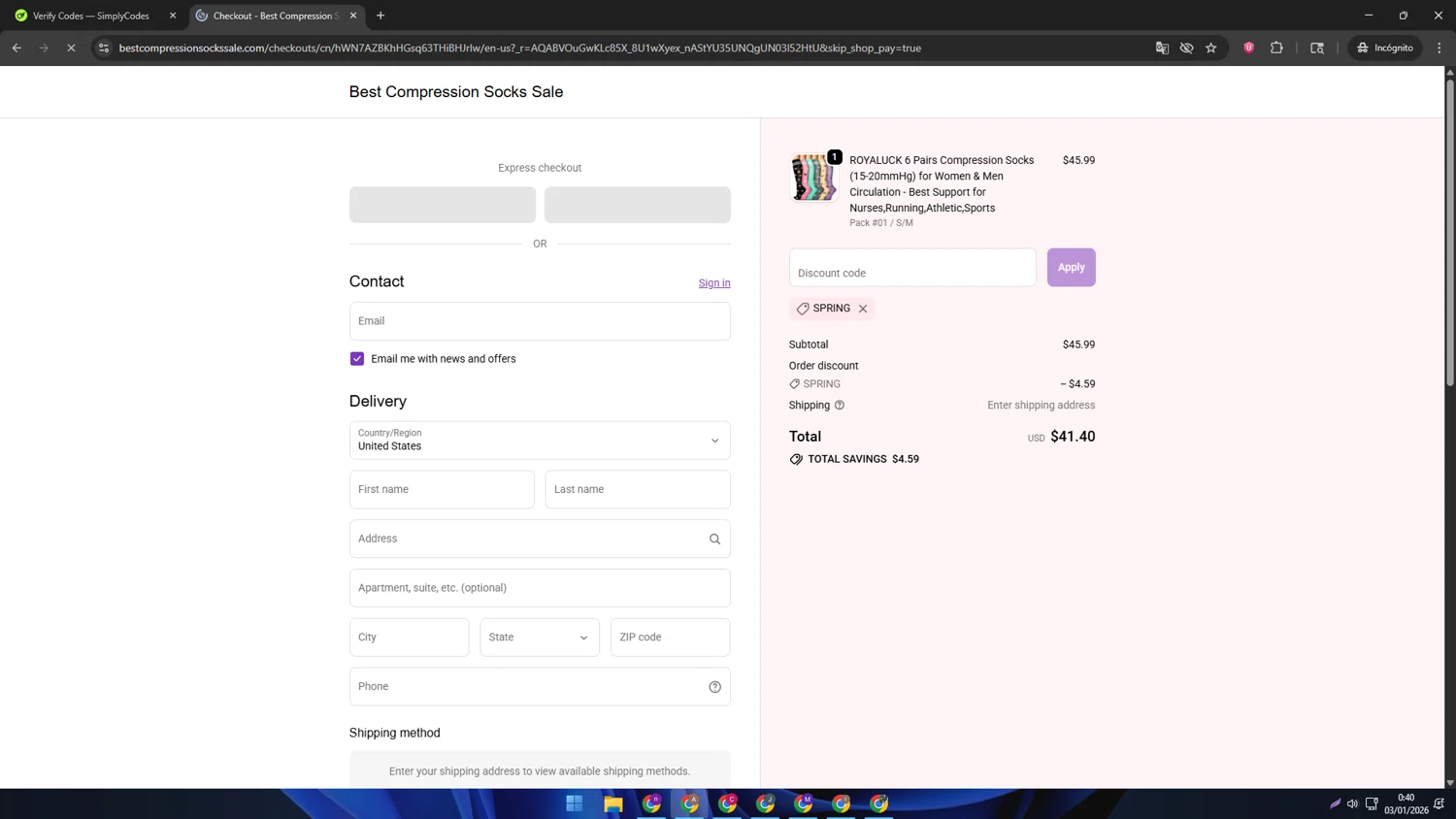
Task: Focus the Email input field
Action: point(540,321)
